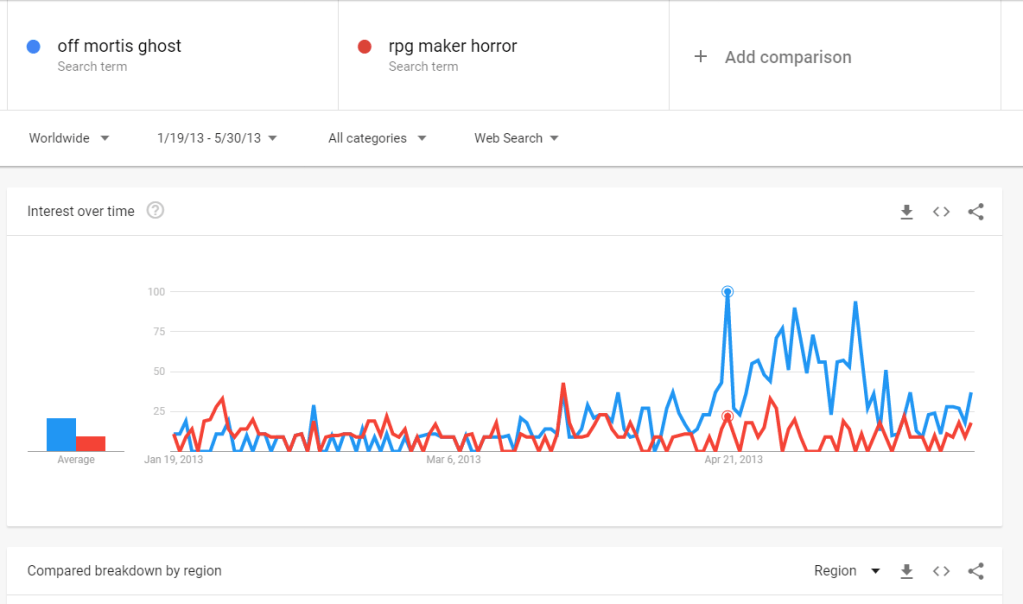Open help icon beside Interest over time
Viewport: 1023px width, 604px height.
(155, 211)
